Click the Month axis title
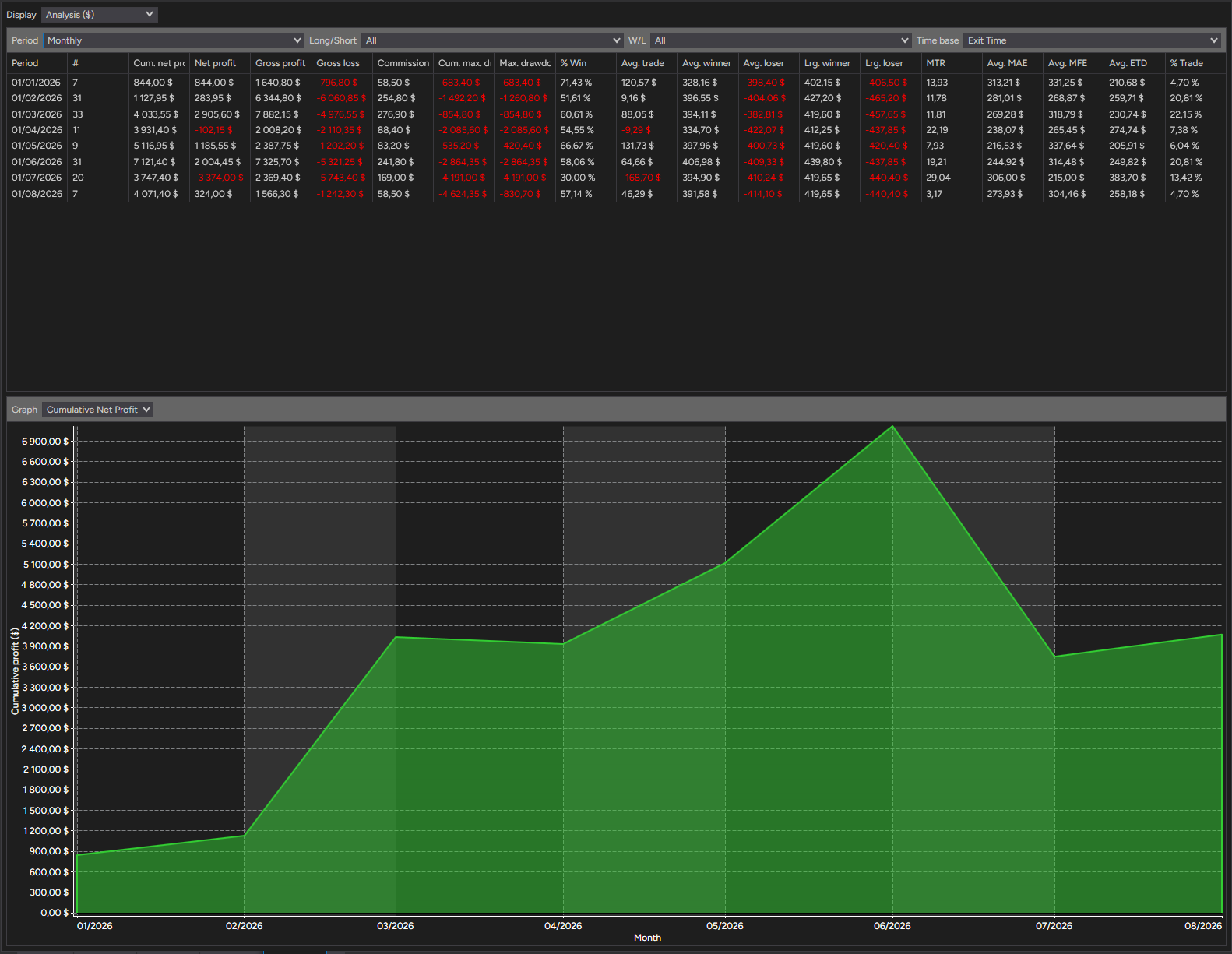 pos(647,938)
